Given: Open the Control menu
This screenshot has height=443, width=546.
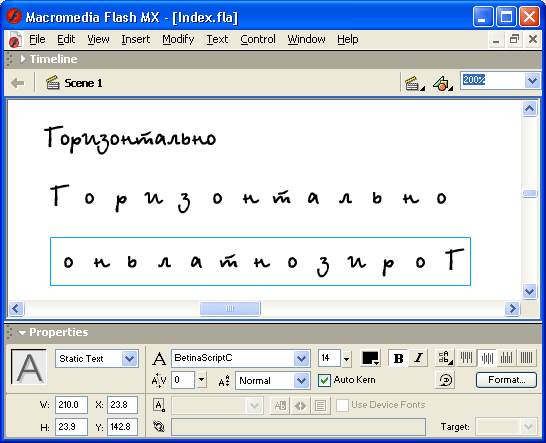Looking at the screenshot, I should [258, 39].
